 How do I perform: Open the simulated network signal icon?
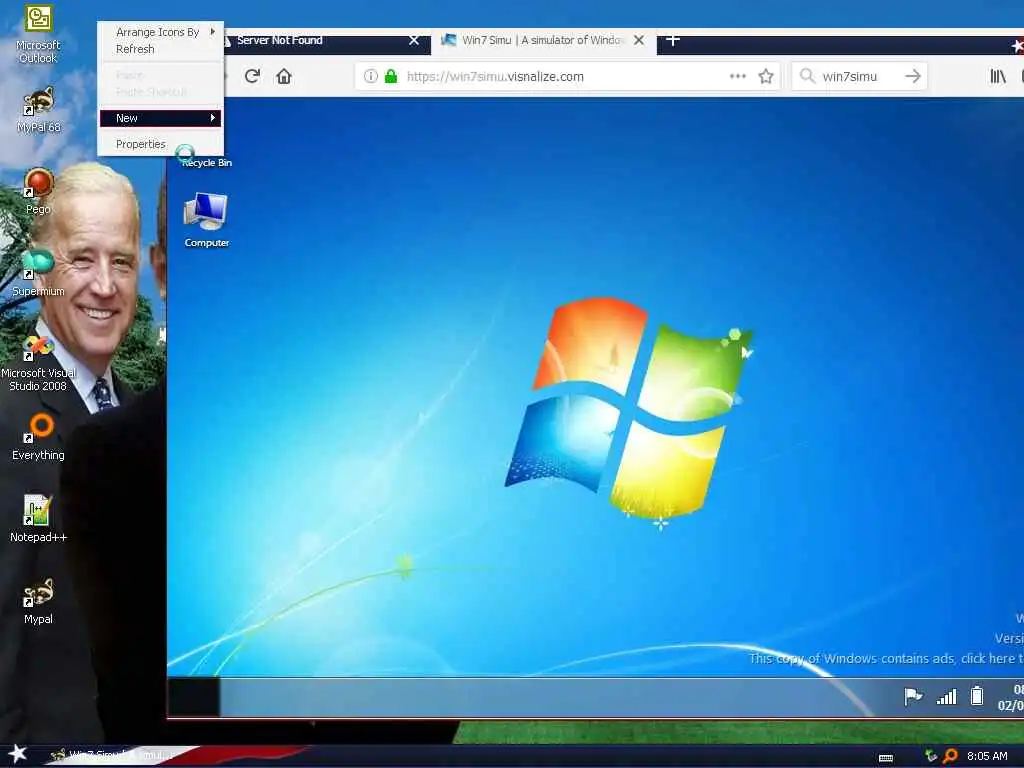click(x=946, y=697)
